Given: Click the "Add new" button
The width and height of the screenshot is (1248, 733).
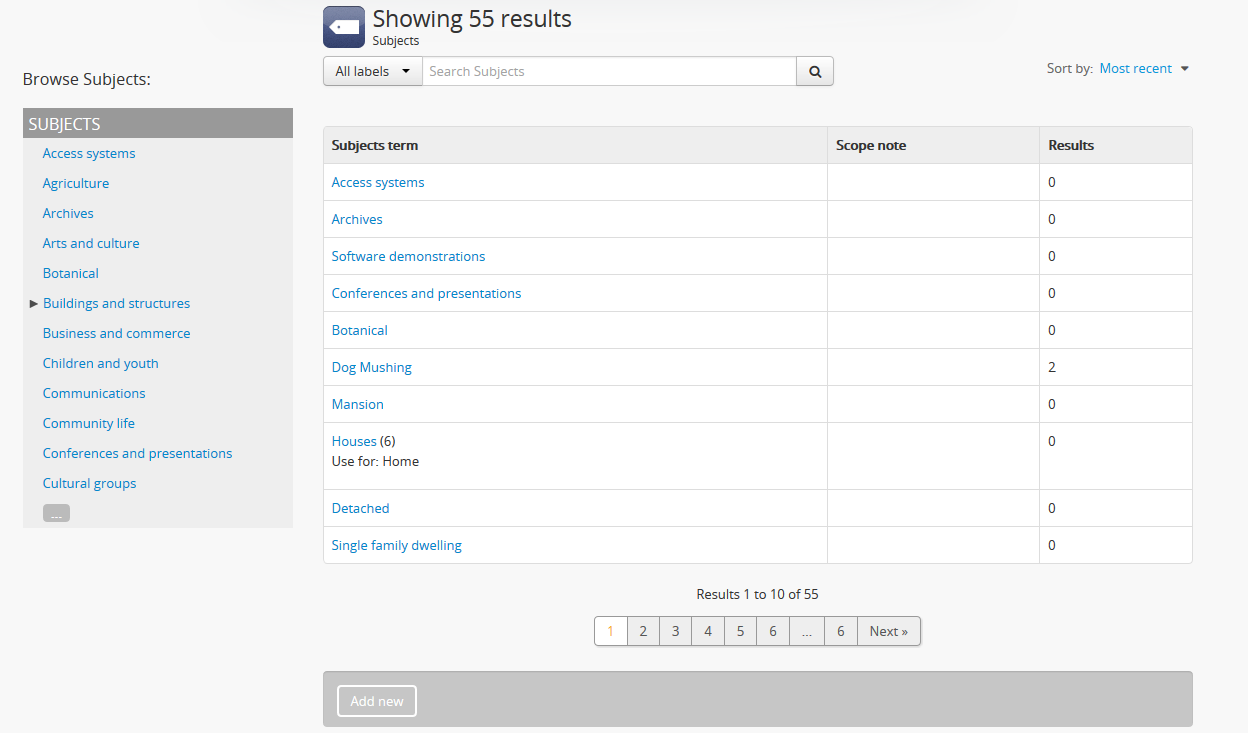Looking at the screenshot, I should pyautogui.click(x=376, y=701).
